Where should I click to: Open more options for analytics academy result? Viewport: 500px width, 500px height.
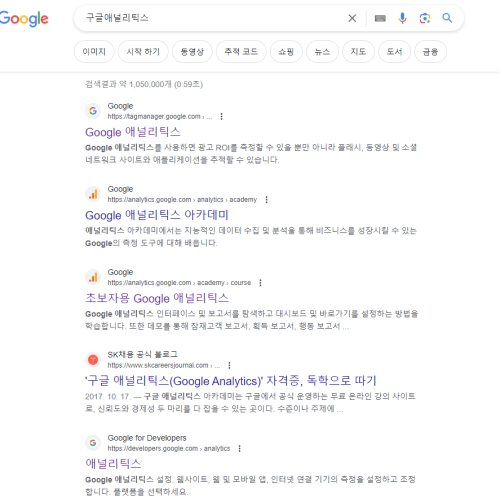click(x=266, y=200)
